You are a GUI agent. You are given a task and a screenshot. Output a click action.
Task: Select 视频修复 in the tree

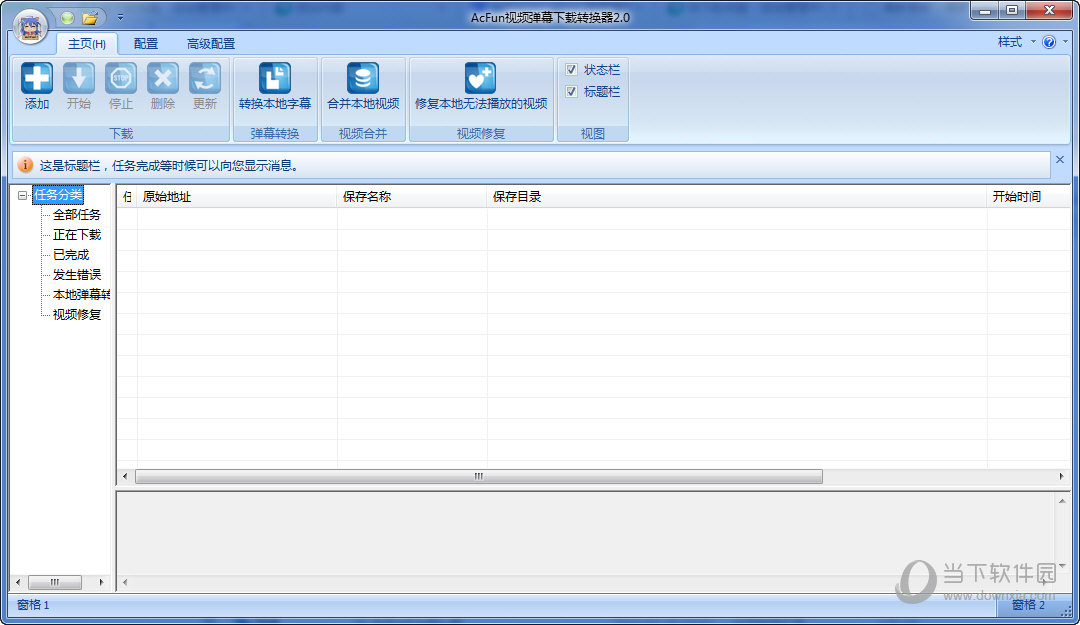tap(76, 315)
